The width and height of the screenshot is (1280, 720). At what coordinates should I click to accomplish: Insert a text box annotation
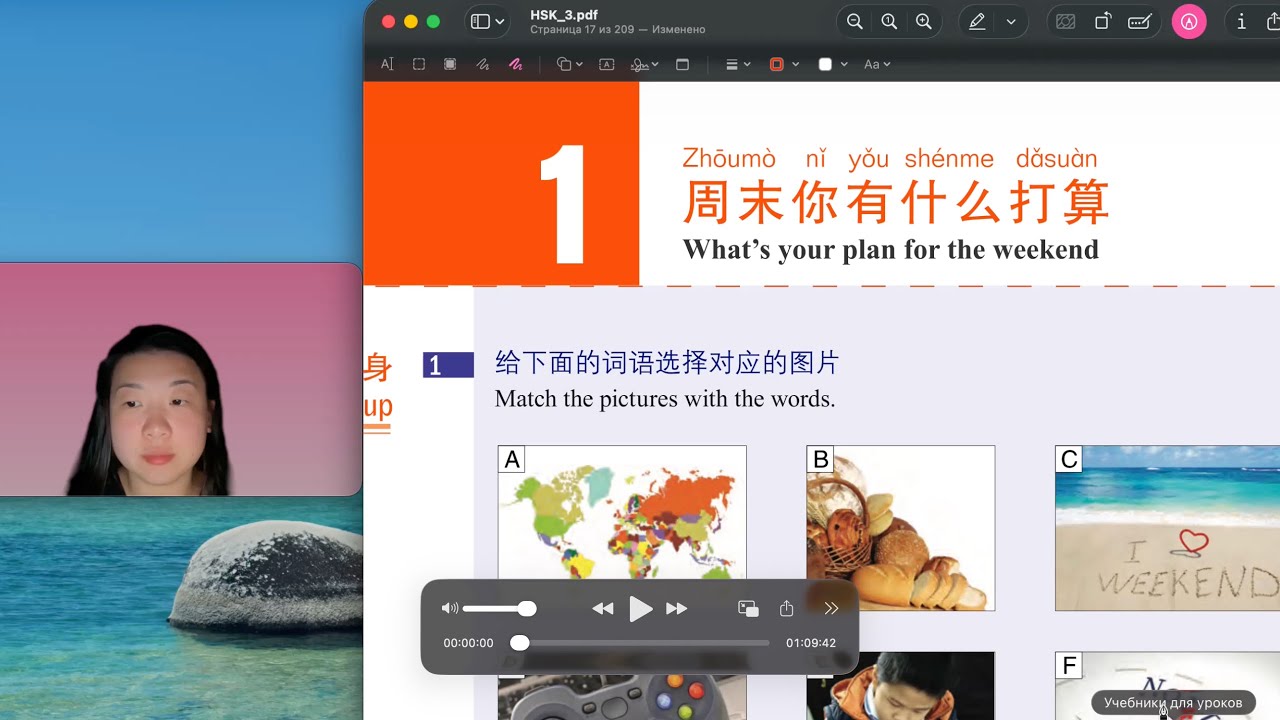point(606,64)
